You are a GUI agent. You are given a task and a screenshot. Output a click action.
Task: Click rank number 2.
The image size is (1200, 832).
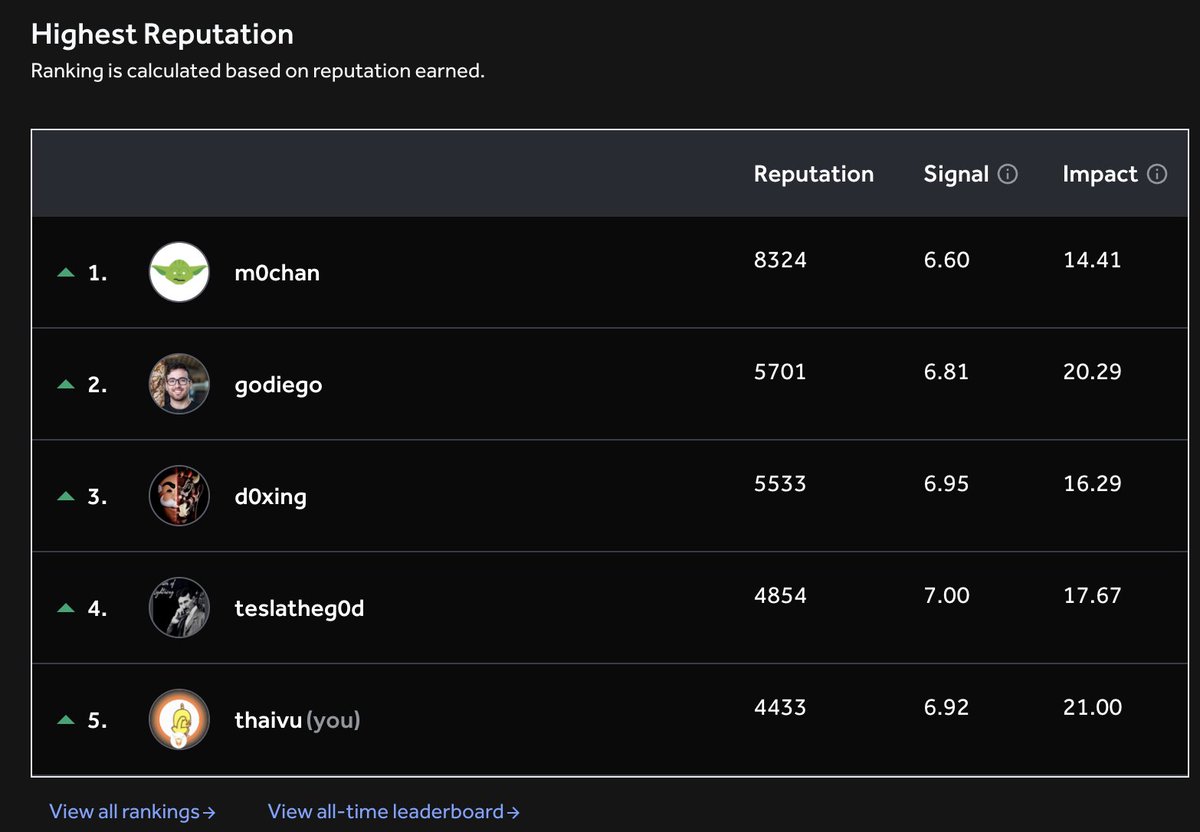click(x=97, y=384)
